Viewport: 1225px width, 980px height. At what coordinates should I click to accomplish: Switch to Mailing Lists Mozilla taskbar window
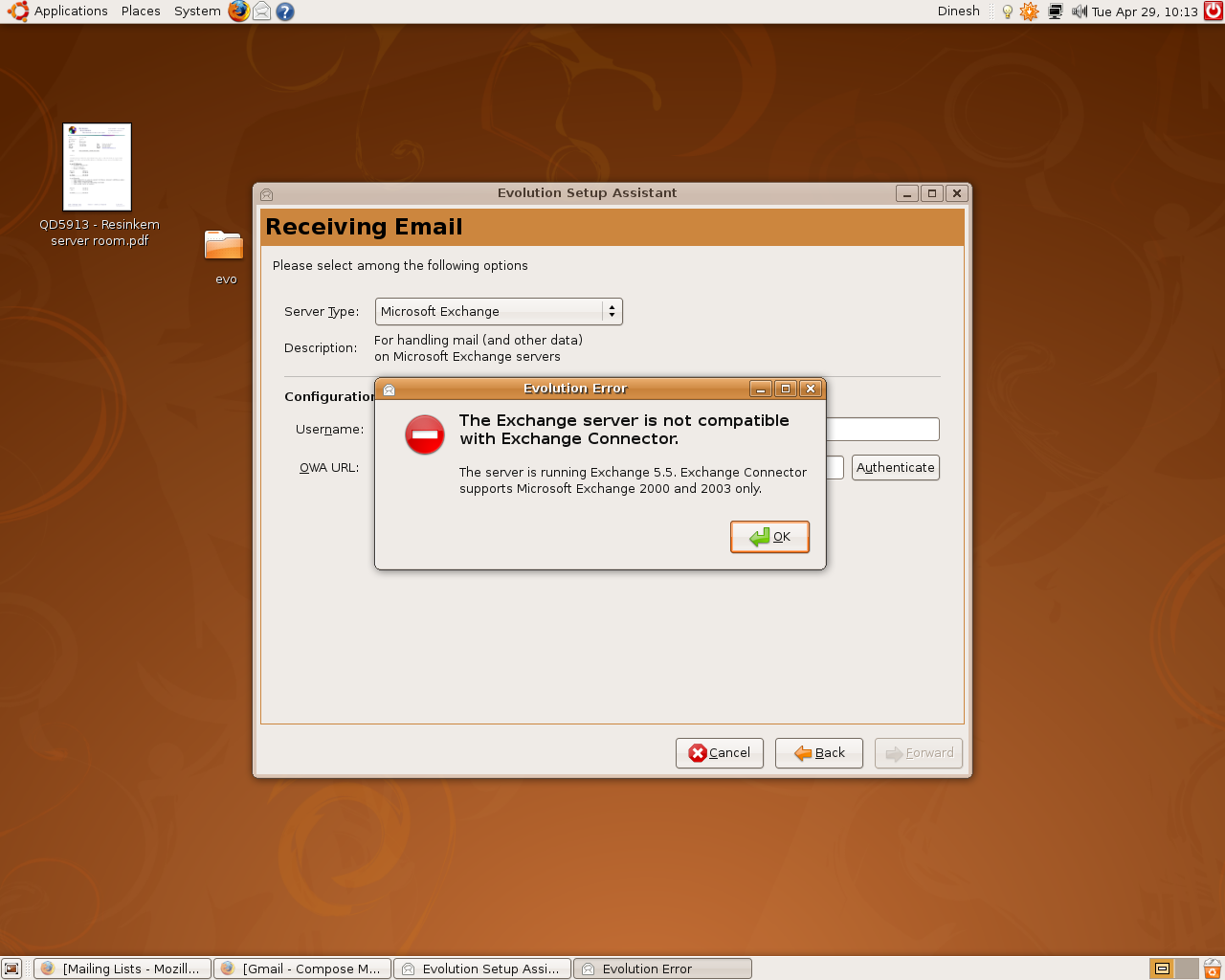[122, 969]
